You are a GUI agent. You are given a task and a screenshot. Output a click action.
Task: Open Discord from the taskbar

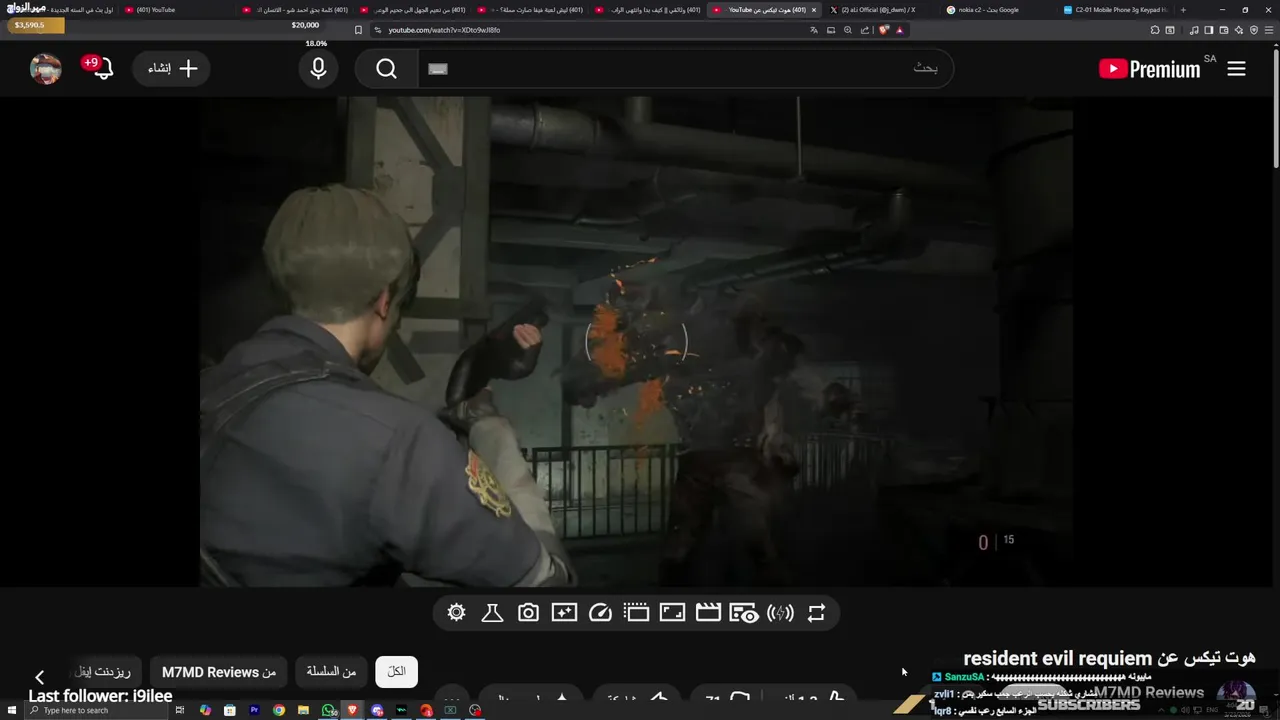tap(377, 710)
